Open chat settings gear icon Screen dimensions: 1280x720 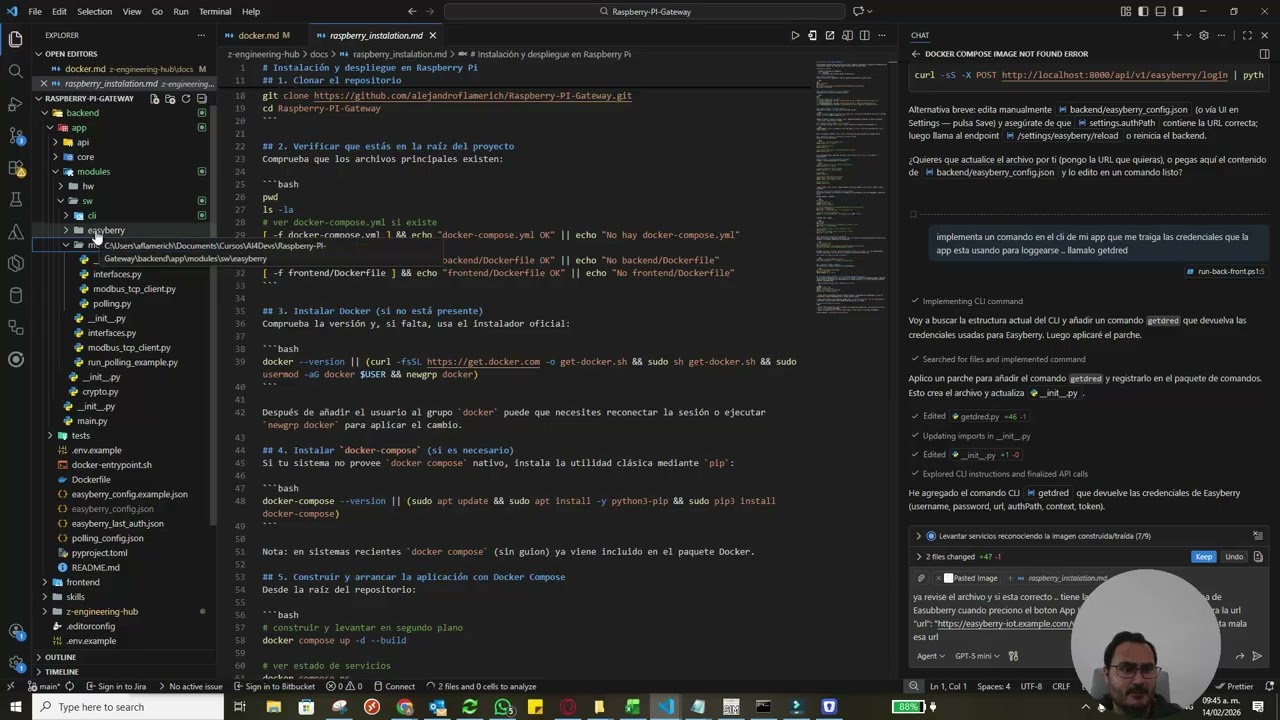1203,35
